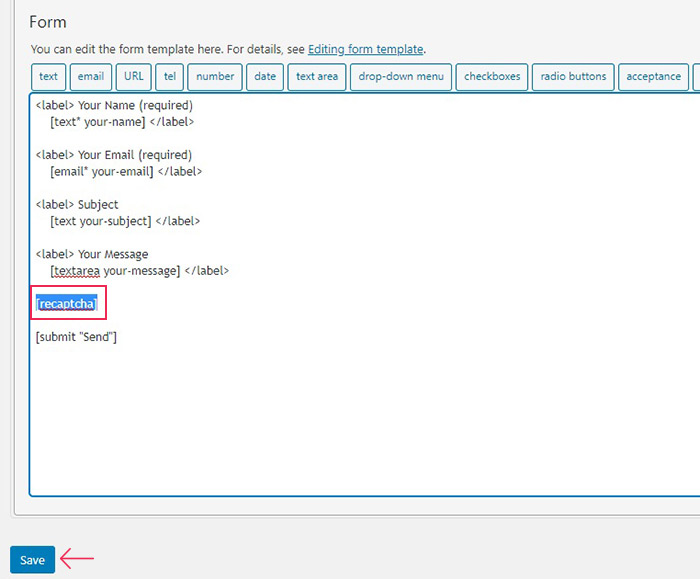This screenshot has height=579, width=700.
Task: Click the <label> Subject line
Action: click(77, 204)
